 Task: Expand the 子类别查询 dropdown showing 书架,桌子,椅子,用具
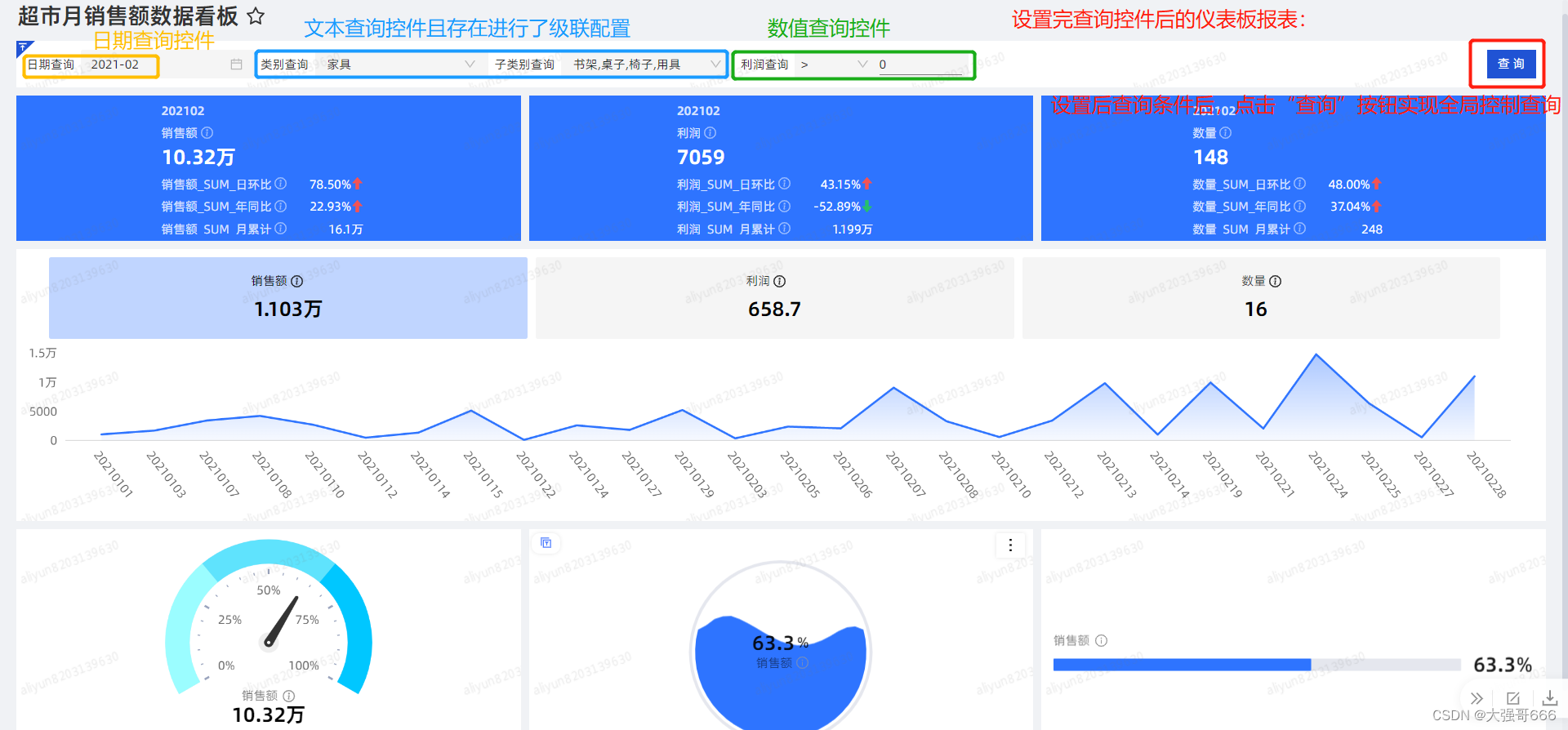646,65
